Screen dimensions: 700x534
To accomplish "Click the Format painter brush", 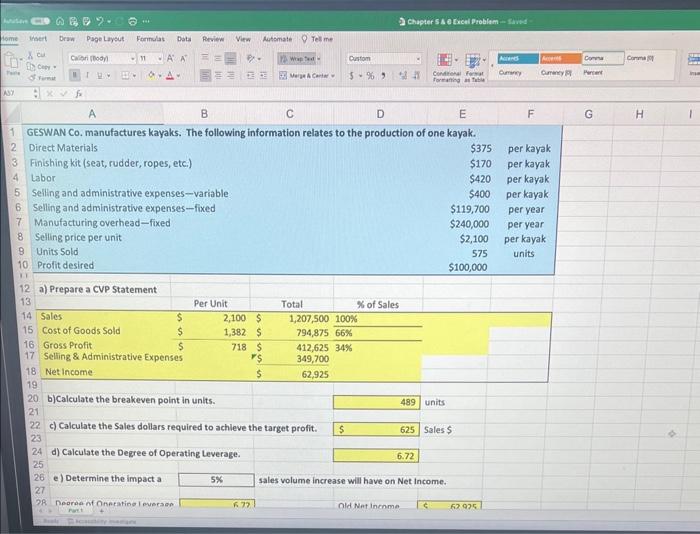I will coord(32,78).
